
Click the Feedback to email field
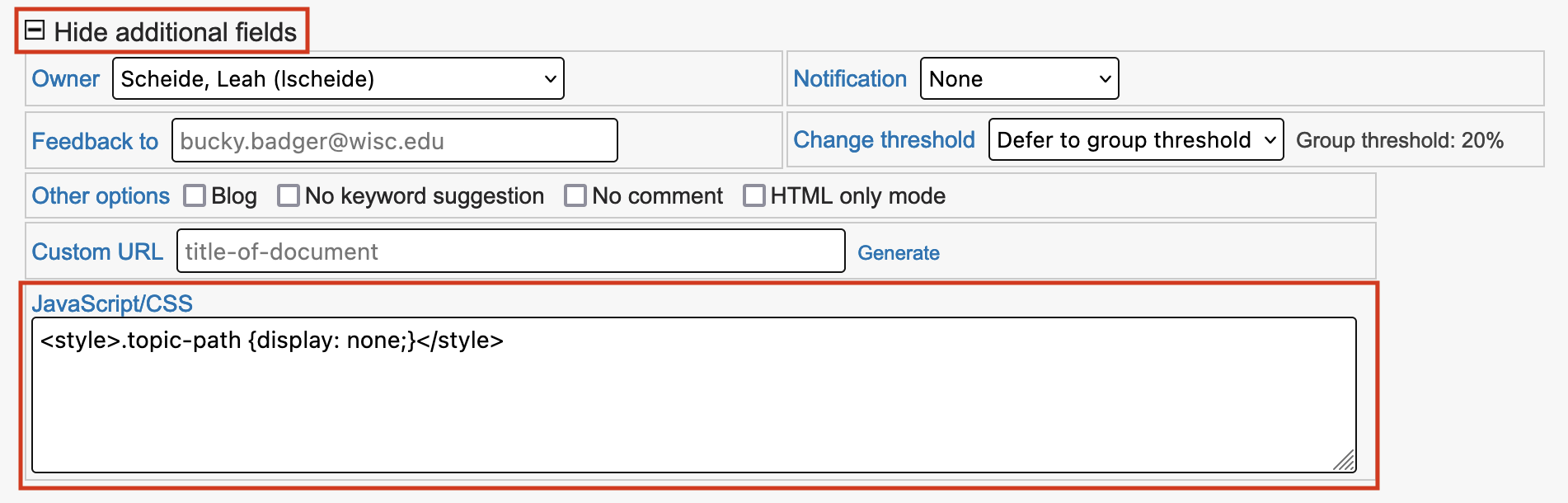[x=395, y=140]
